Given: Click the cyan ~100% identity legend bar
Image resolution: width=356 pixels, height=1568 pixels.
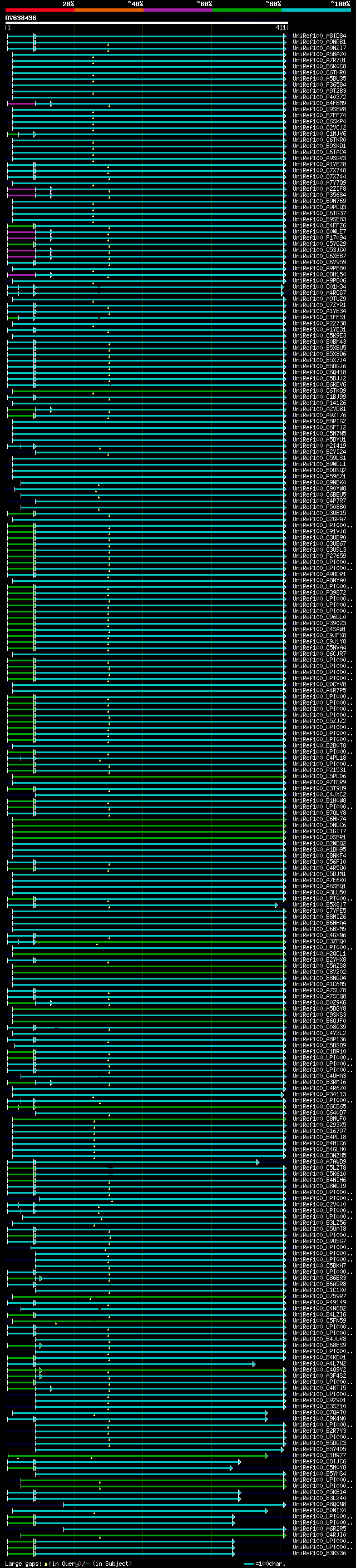Looking at the screenshot, I should tap(315, 11).
